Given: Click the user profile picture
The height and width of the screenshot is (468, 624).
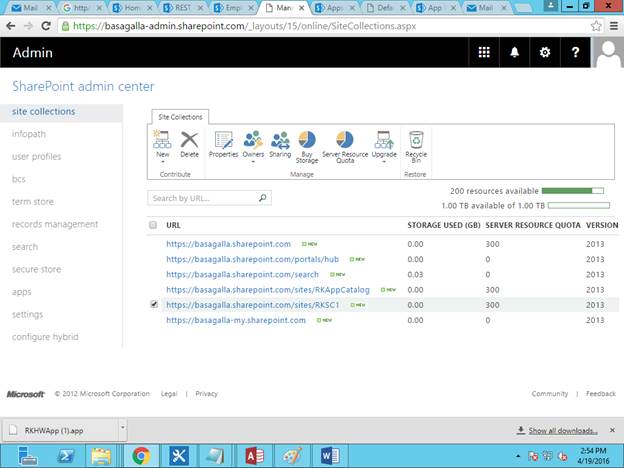Looking at the screenshot, I should point(608,52).
